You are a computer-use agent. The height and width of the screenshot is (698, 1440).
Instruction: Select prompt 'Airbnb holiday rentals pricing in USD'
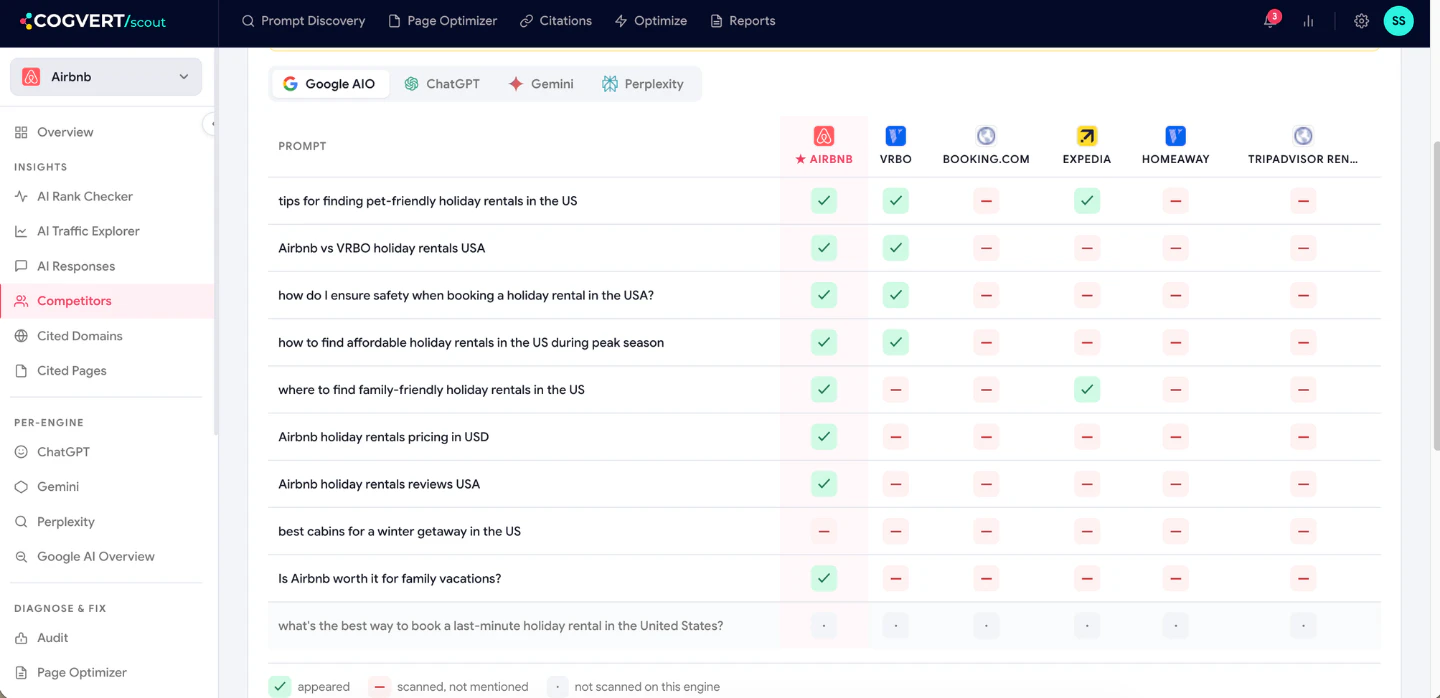click(384, 437)
